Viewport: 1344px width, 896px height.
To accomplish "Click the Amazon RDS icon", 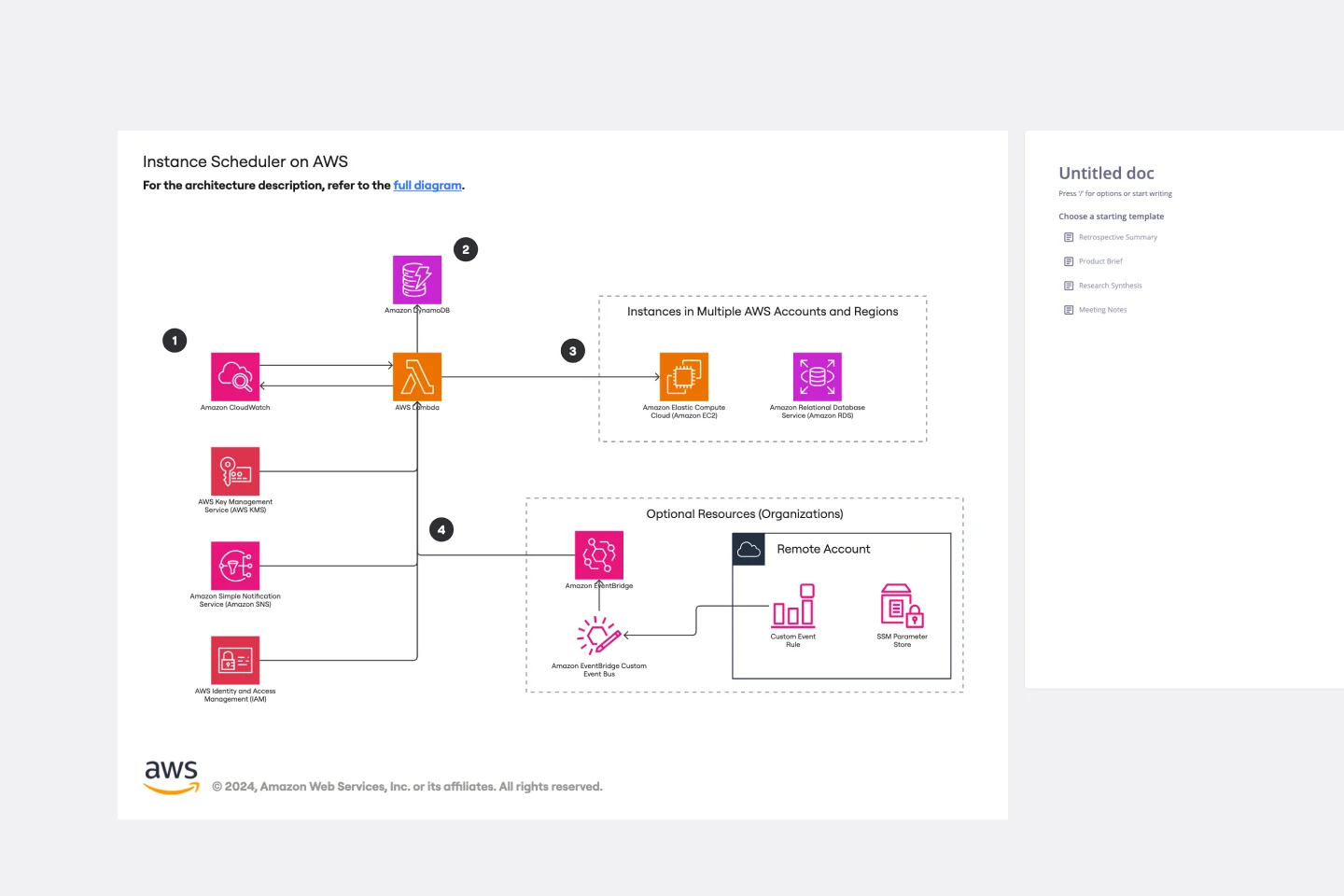I will [x=818, y=377].
